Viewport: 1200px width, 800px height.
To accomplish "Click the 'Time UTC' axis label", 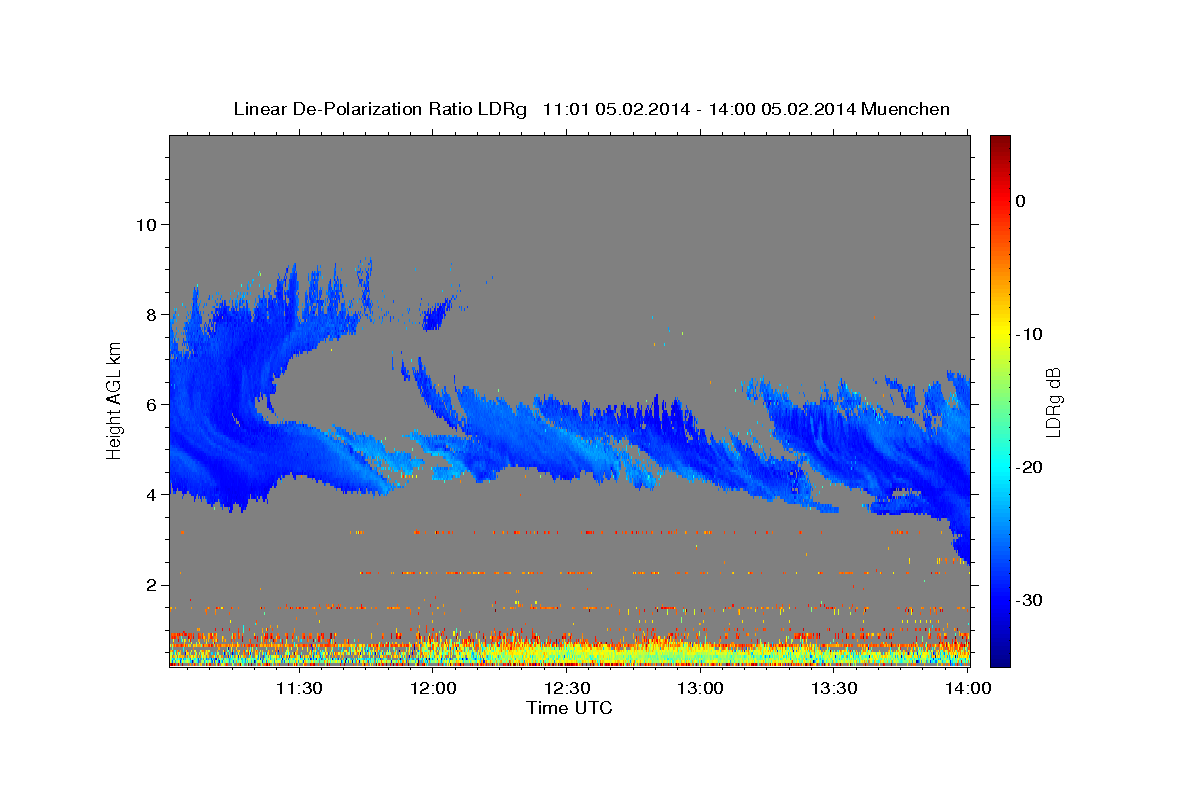I will tap(569, 708).
